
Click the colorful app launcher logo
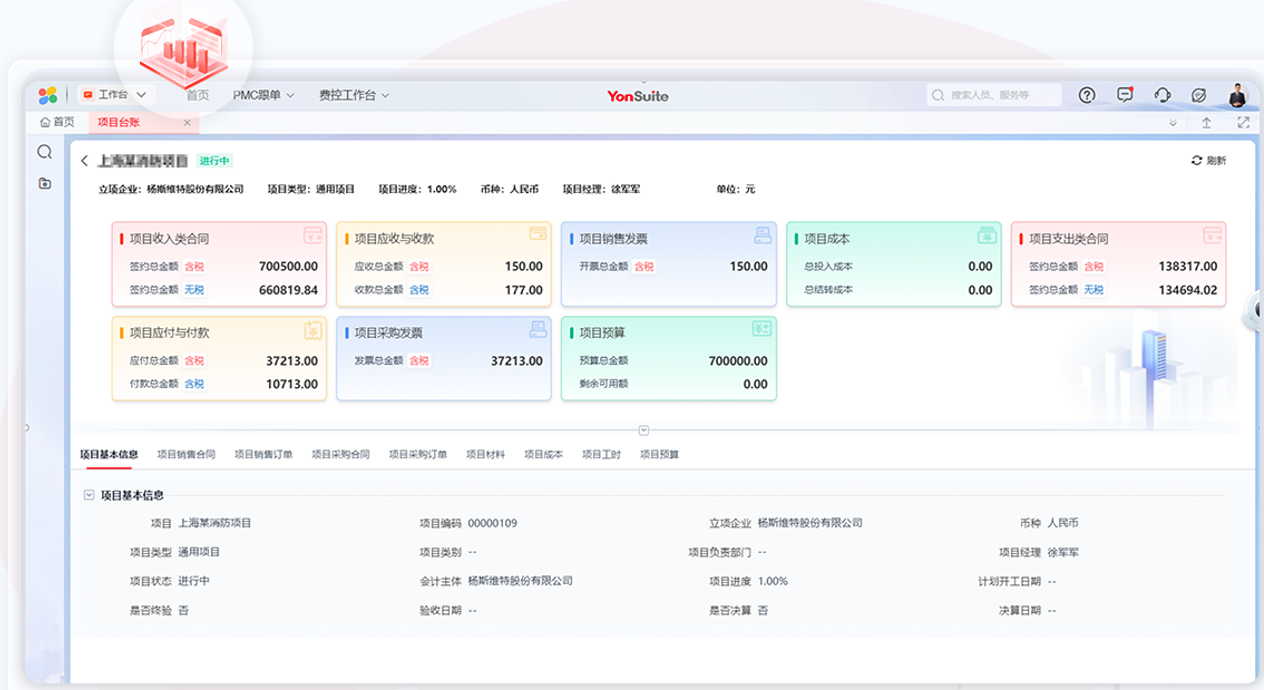pyautogui.click(x=48, y=95)
